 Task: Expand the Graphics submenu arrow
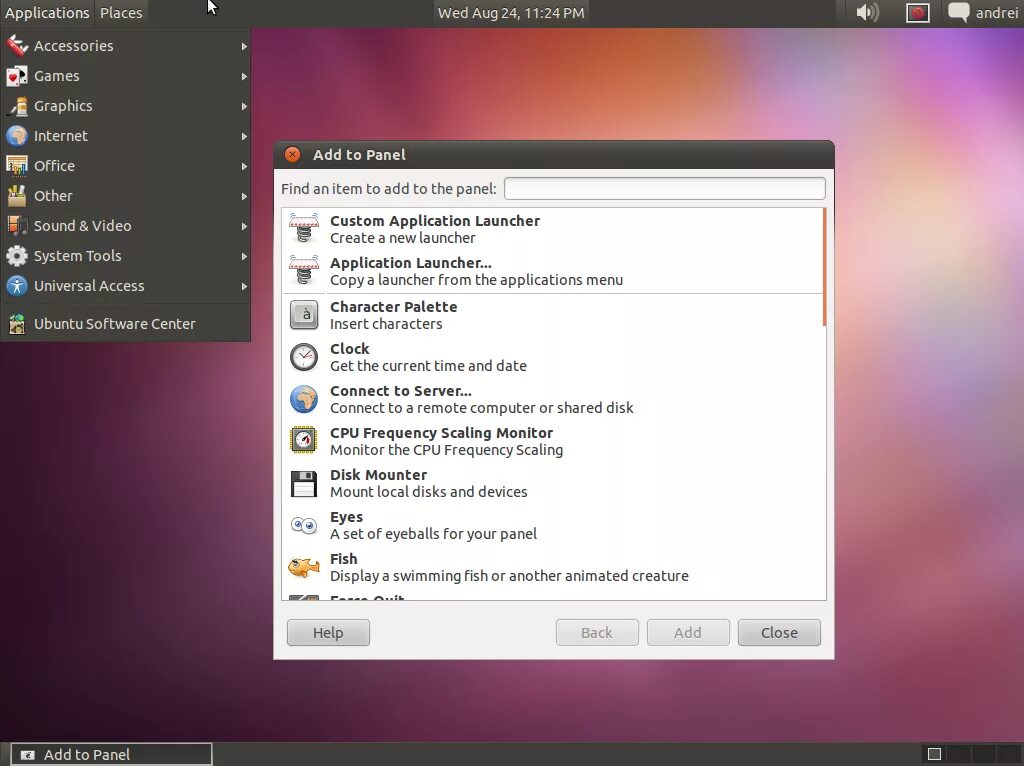244,106
